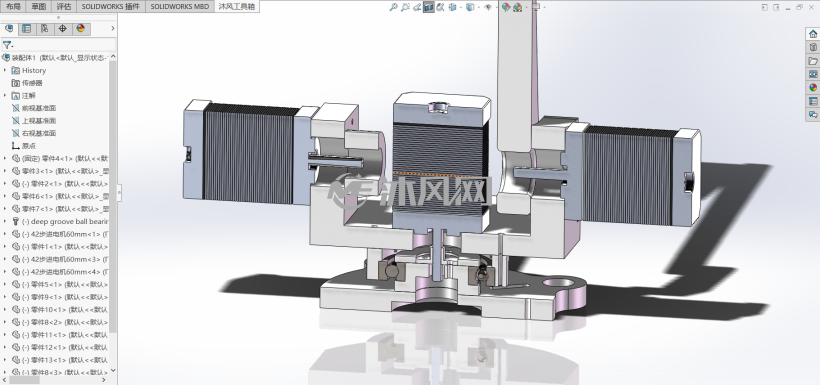820x385 pixels.
Task: Select the 42步进电机60mm<4> component
Action: (60, 272)
